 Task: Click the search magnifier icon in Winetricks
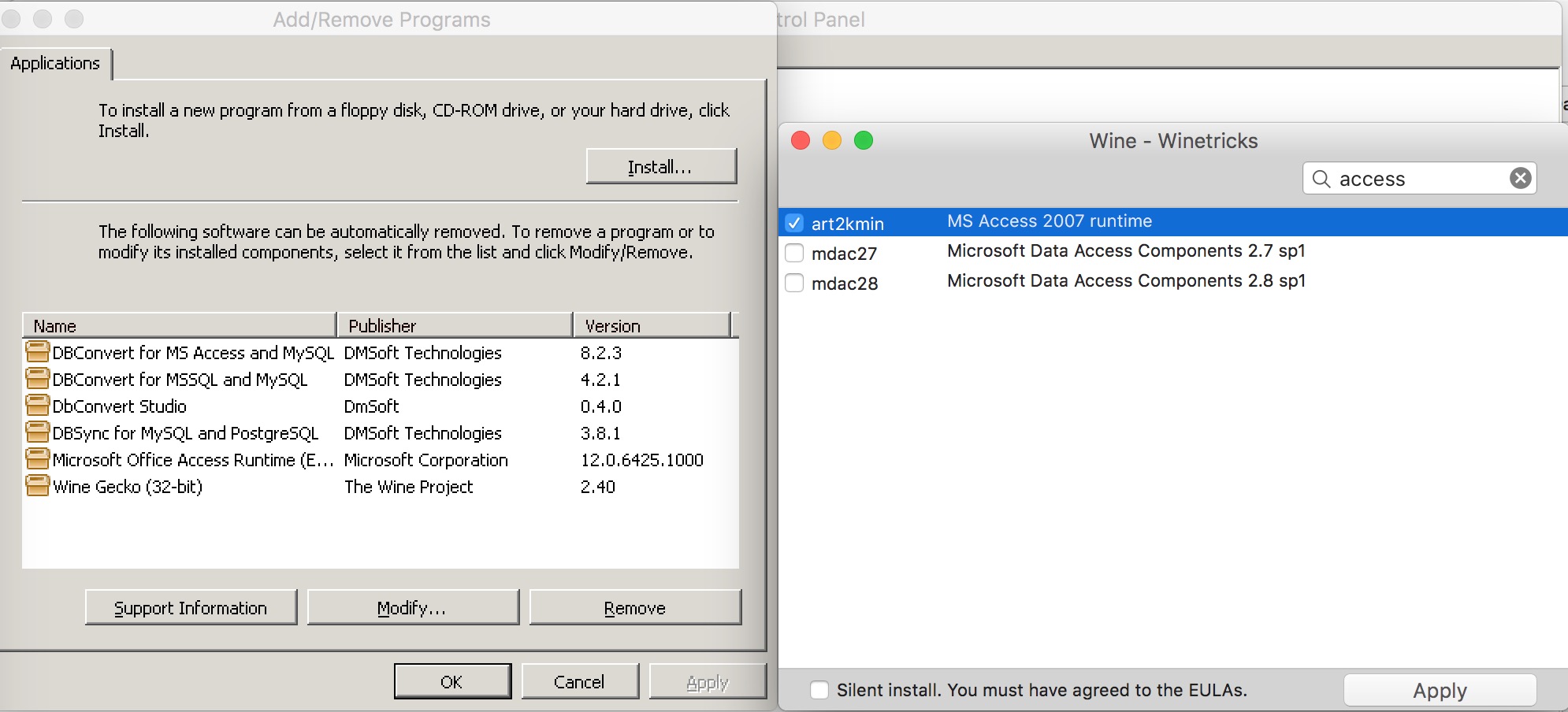click(x=1321, y=179)
